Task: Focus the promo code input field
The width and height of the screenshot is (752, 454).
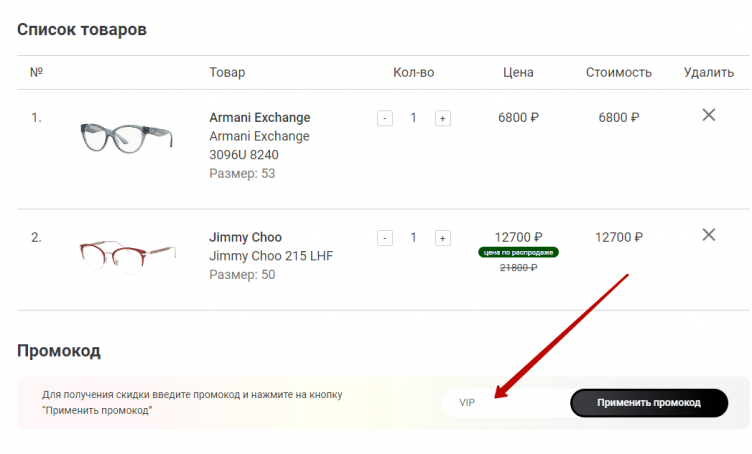Action: tap(505, 403)
